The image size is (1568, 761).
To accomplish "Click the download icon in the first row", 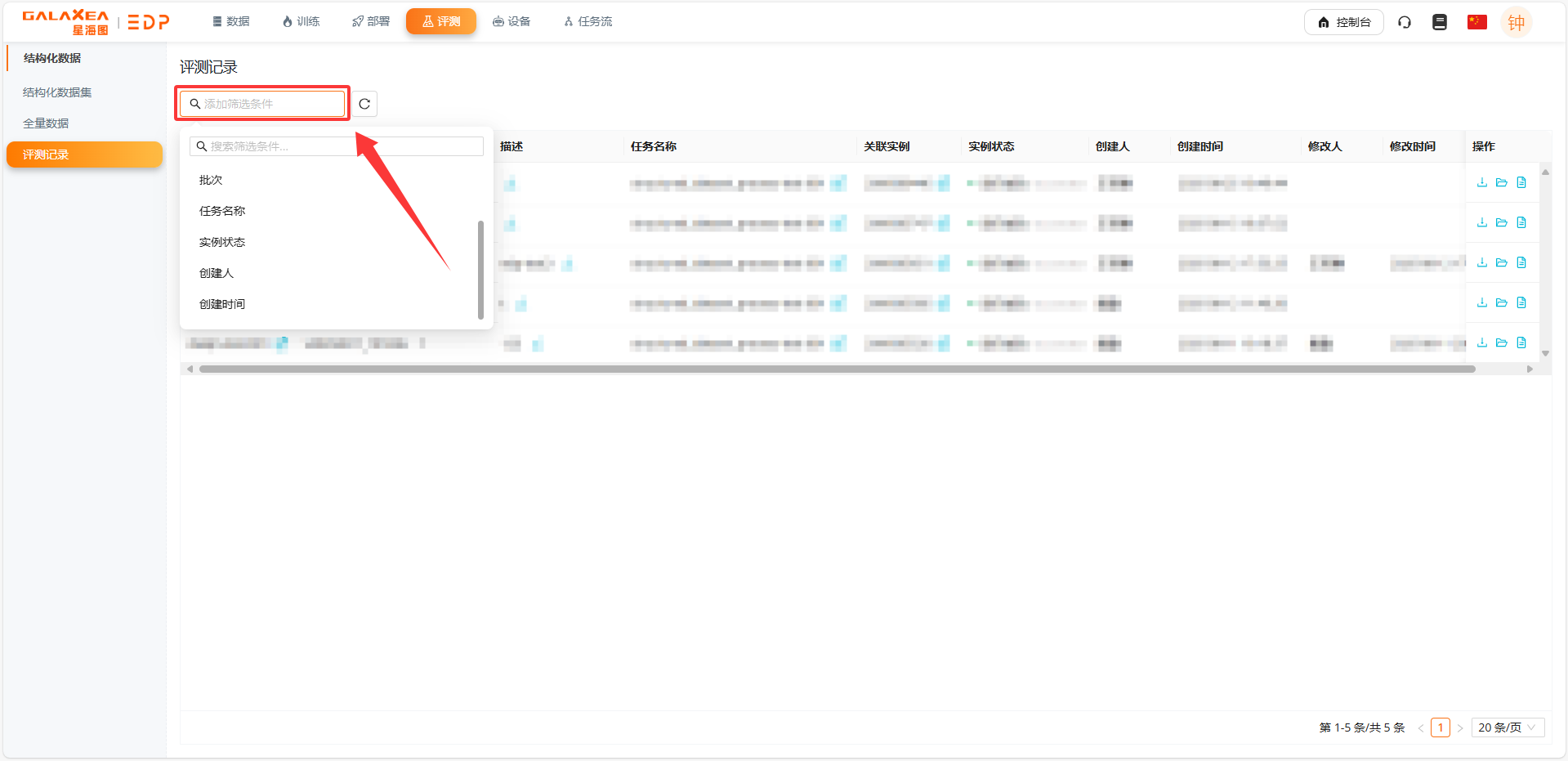I will tap(1481, 182).
